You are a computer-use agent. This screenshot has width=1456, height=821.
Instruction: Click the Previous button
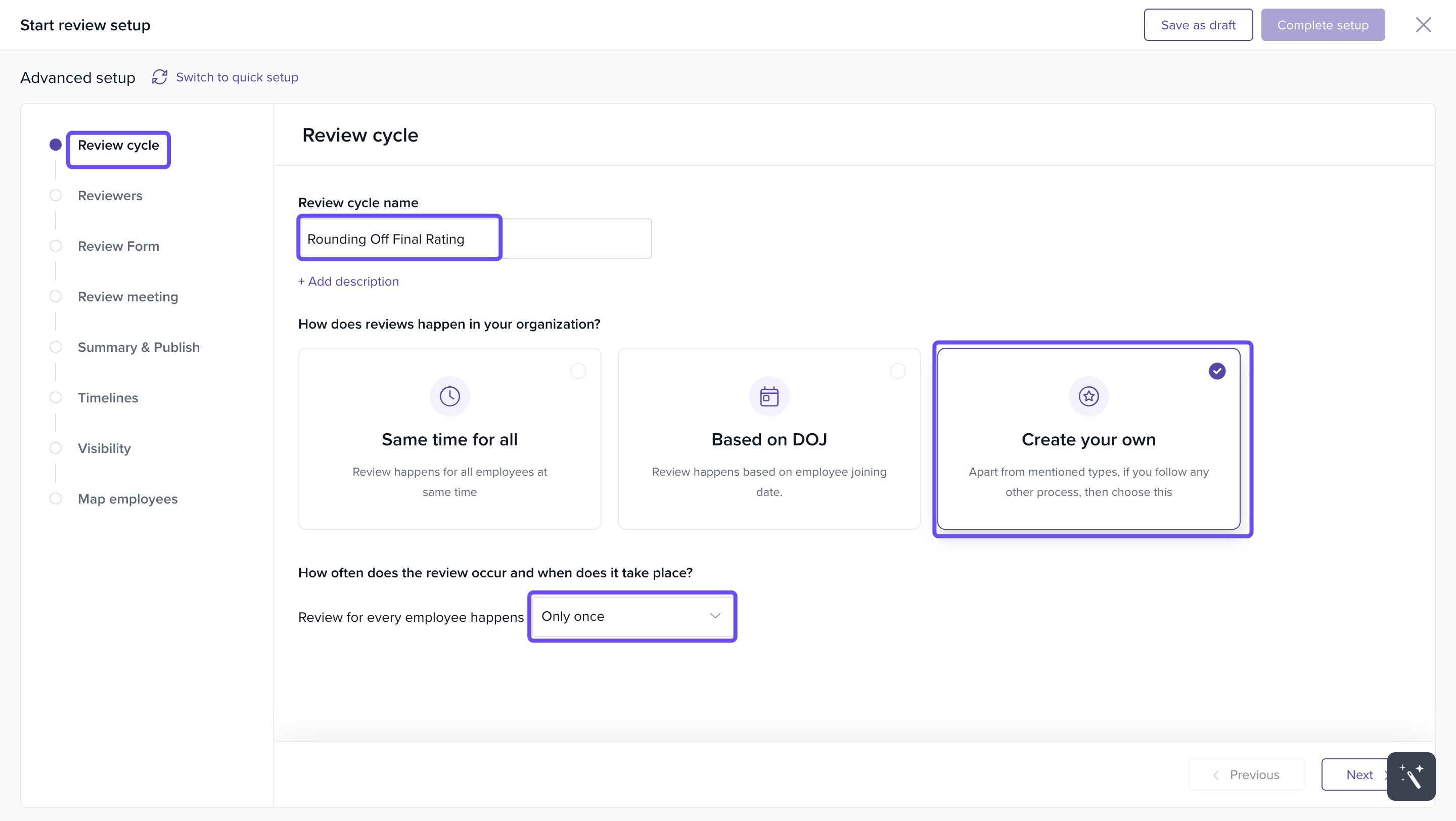click(x=1246, y=774)
